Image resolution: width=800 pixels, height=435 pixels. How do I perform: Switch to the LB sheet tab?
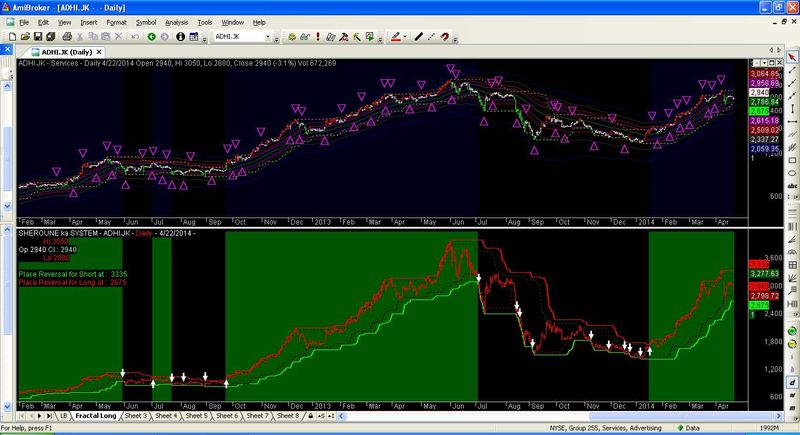point(64,416)
